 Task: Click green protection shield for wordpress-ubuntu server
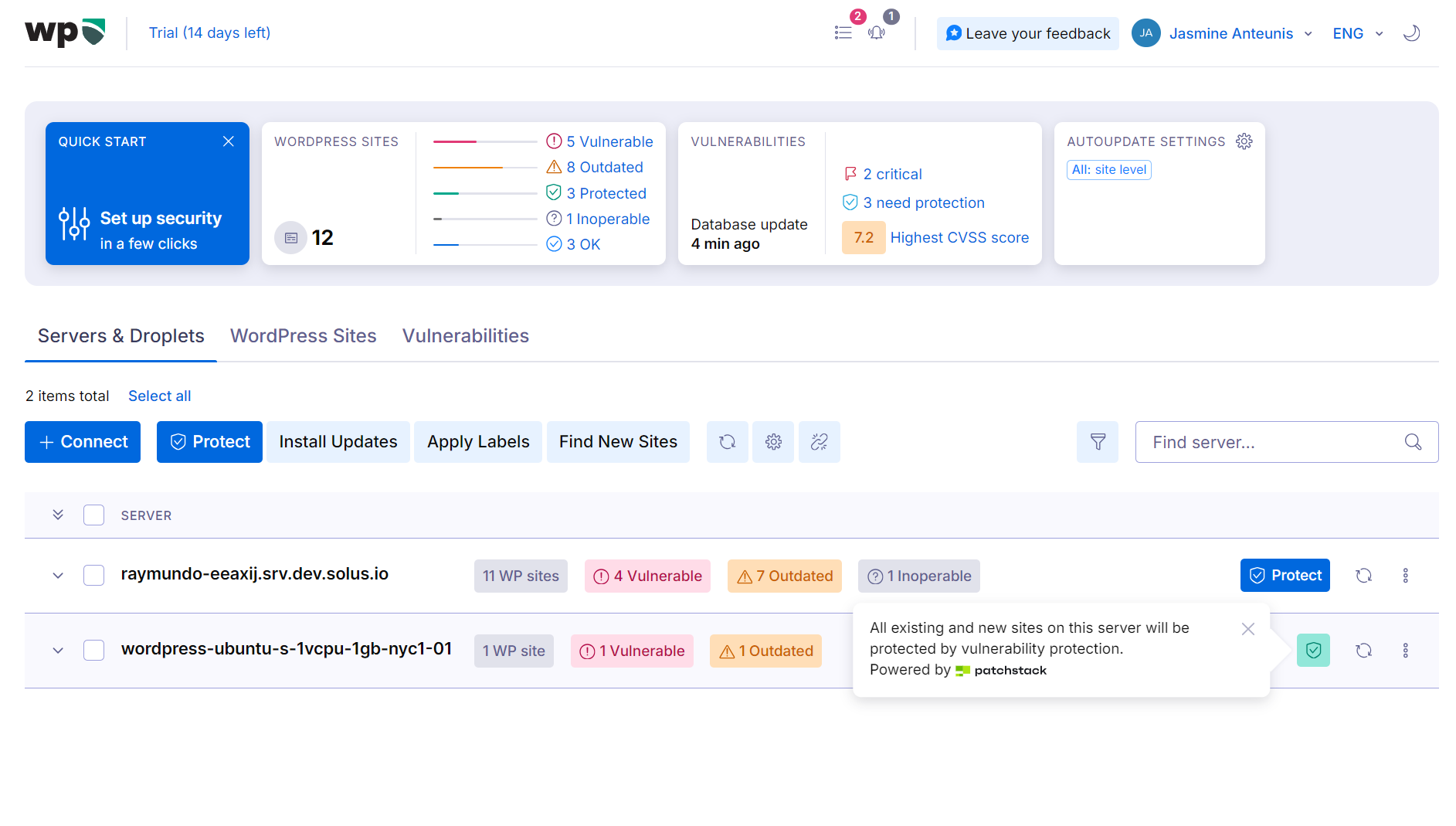[x=1313, y=651]
